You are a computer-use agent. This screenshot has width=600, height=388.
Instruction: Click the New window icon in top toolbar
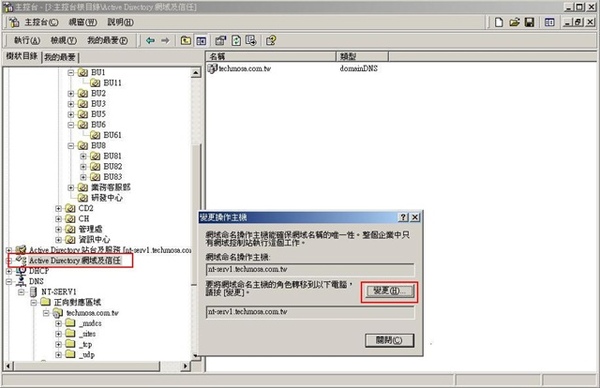(x=549, y=22)
